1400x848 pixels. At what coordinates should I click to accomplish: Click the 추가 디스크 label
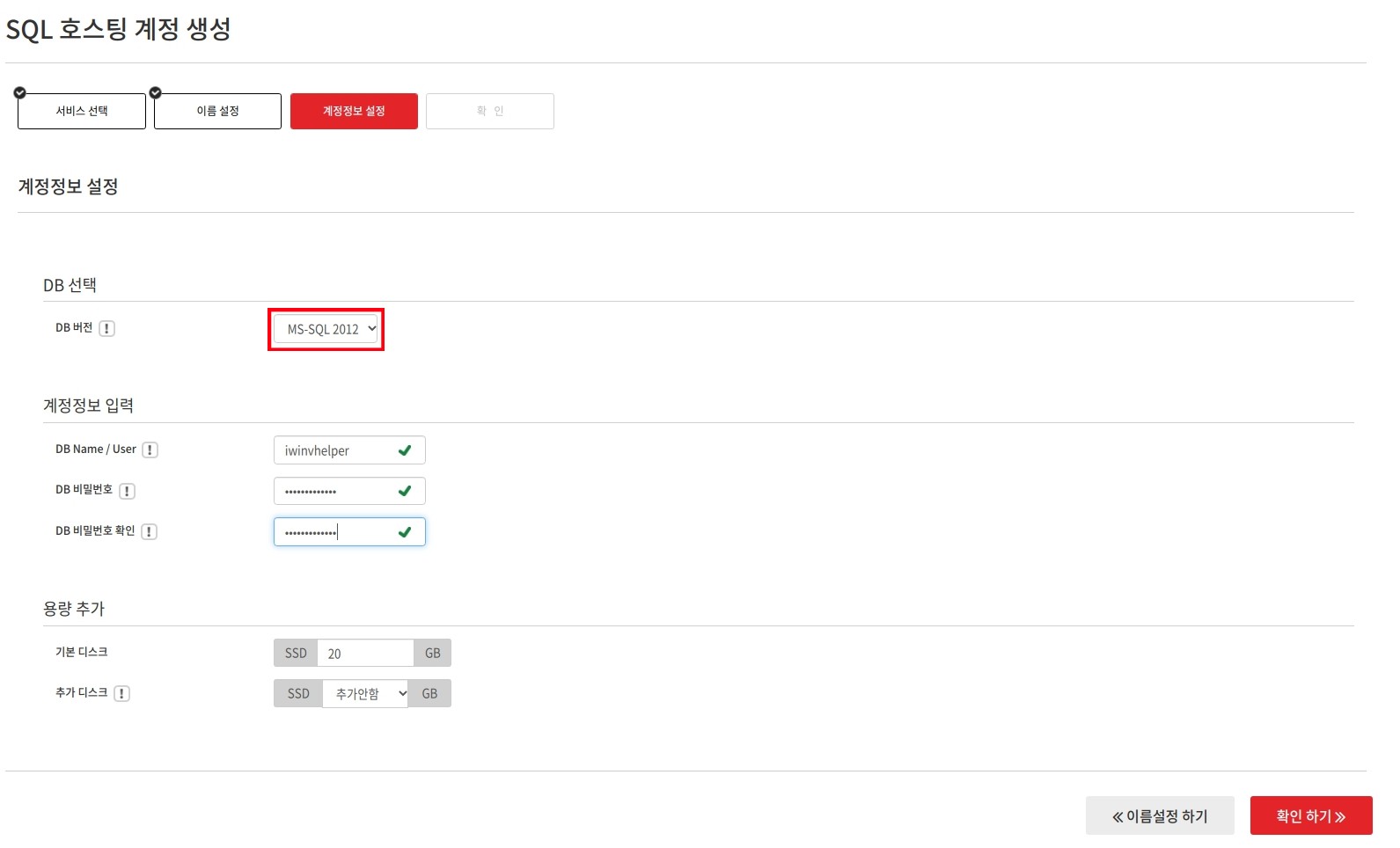point(81,692)
